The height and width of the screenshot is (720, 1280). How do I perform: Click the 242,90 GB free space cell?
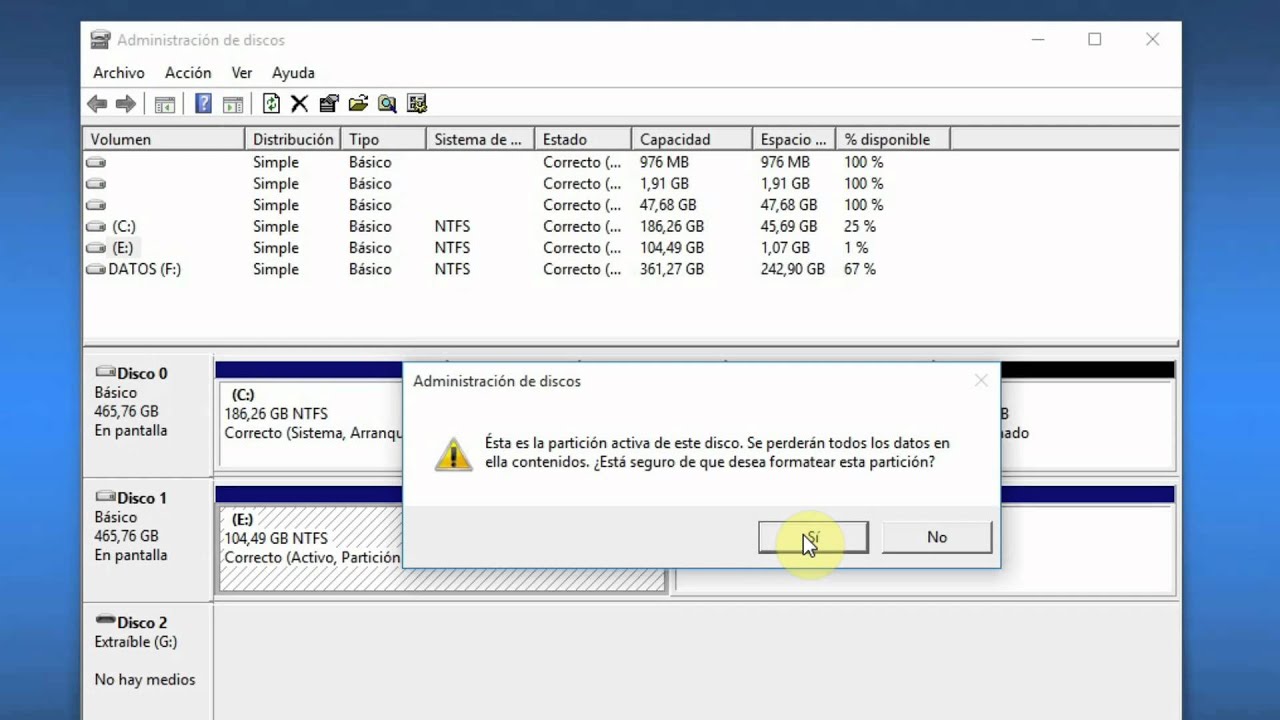tap(792, 269)
